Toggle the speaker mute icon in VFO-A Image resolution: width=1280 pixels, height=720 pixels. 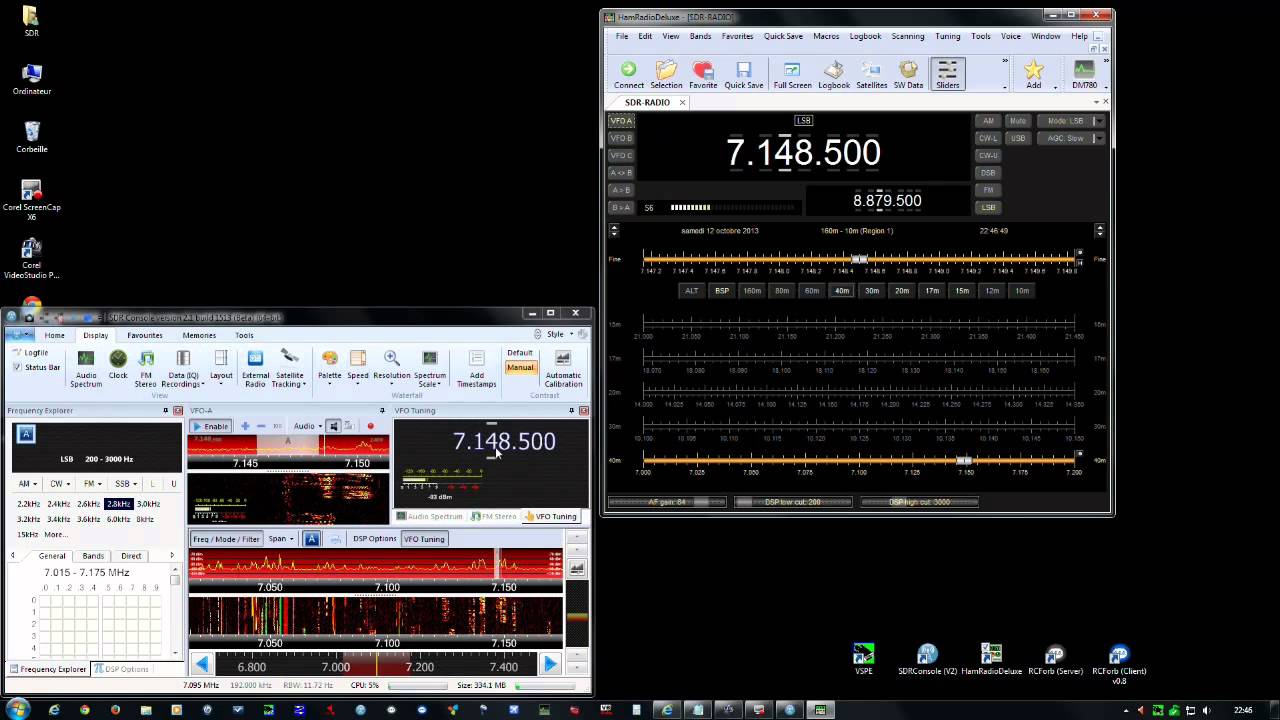pyautogui.click(x=334, y=426)
